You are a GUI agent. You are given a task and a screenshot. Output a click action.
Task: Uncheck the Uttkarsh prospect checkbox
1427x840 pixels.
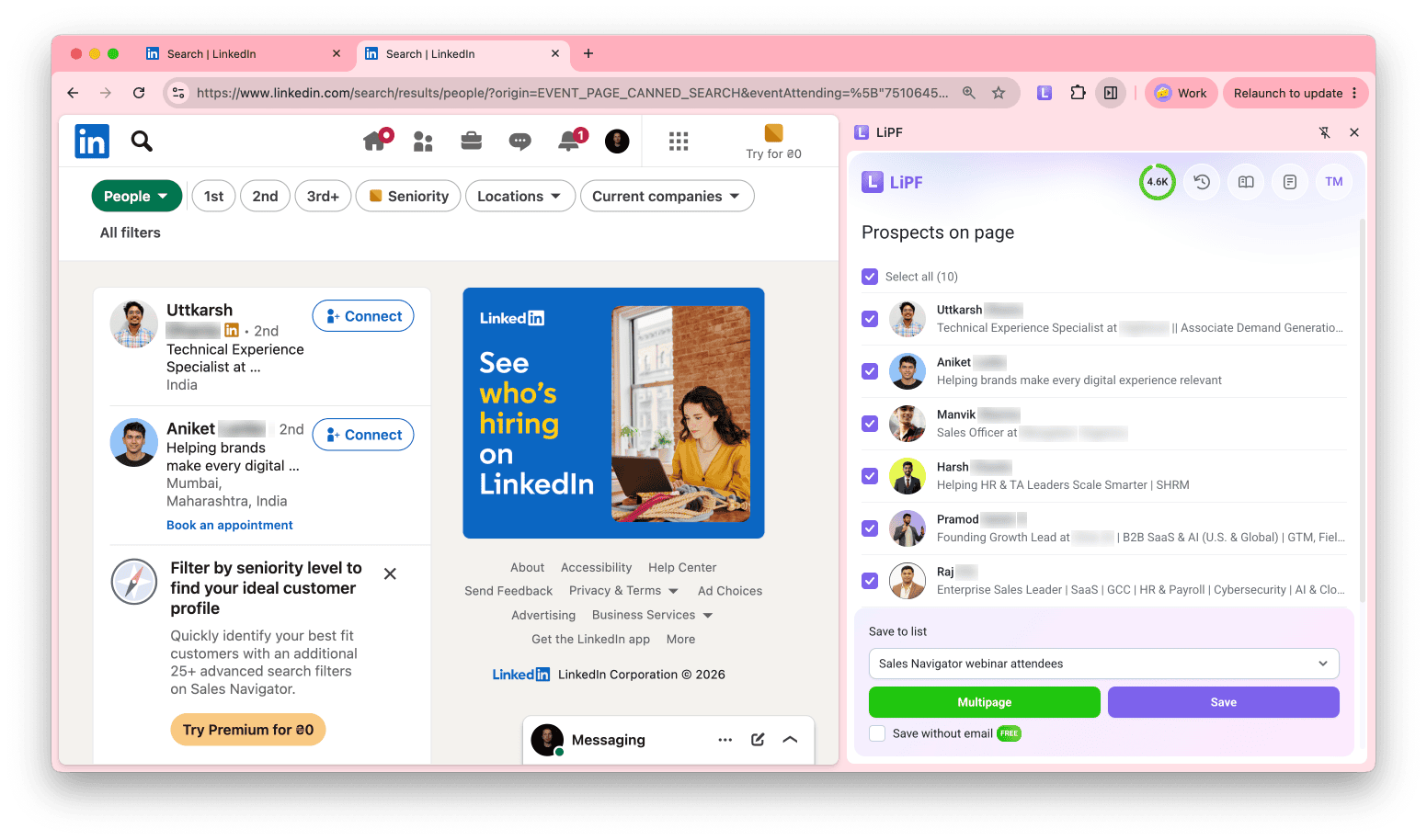tap(870, 319)
